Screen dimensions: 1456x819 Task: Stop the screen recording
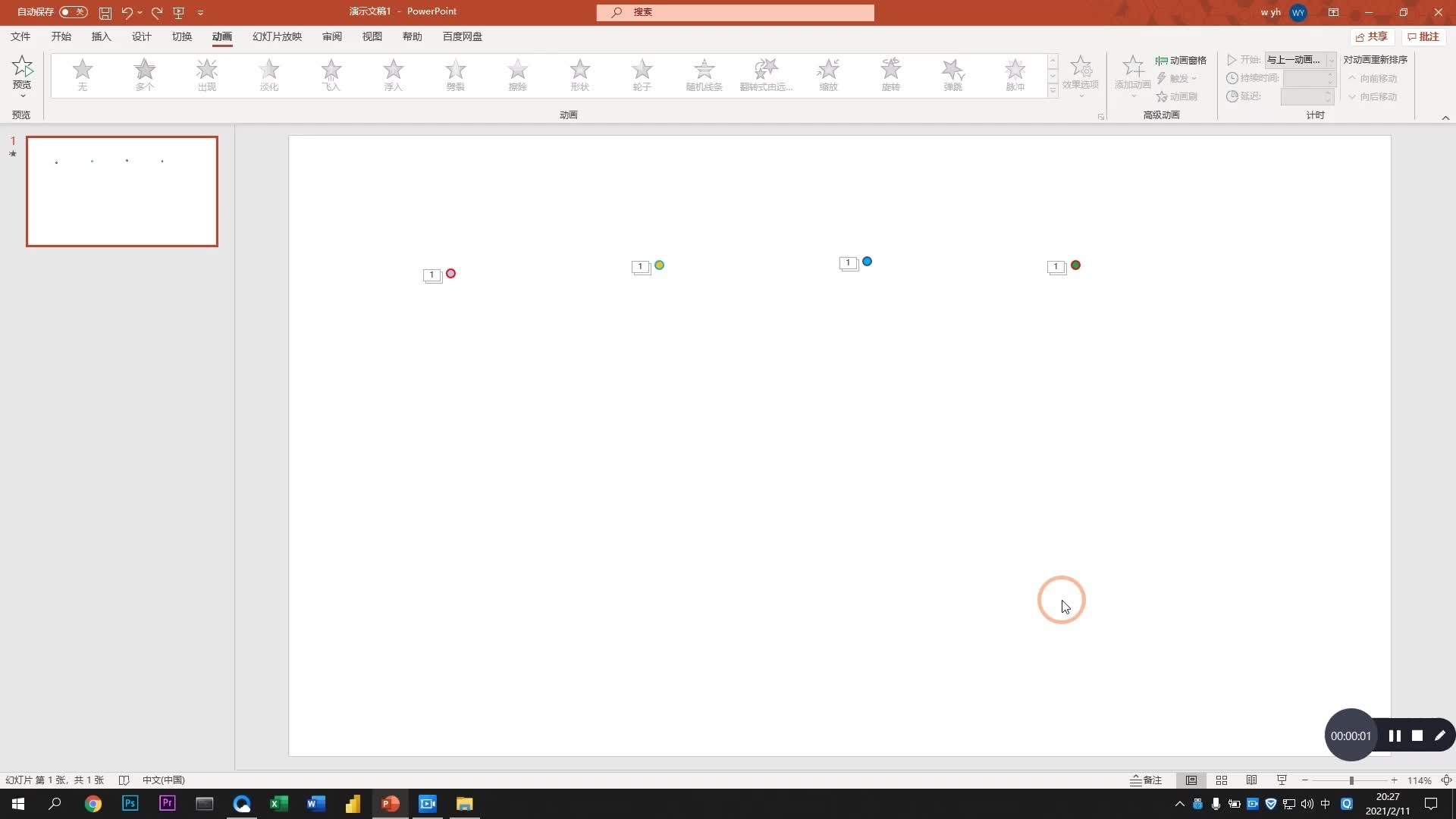pos(1417,736)
